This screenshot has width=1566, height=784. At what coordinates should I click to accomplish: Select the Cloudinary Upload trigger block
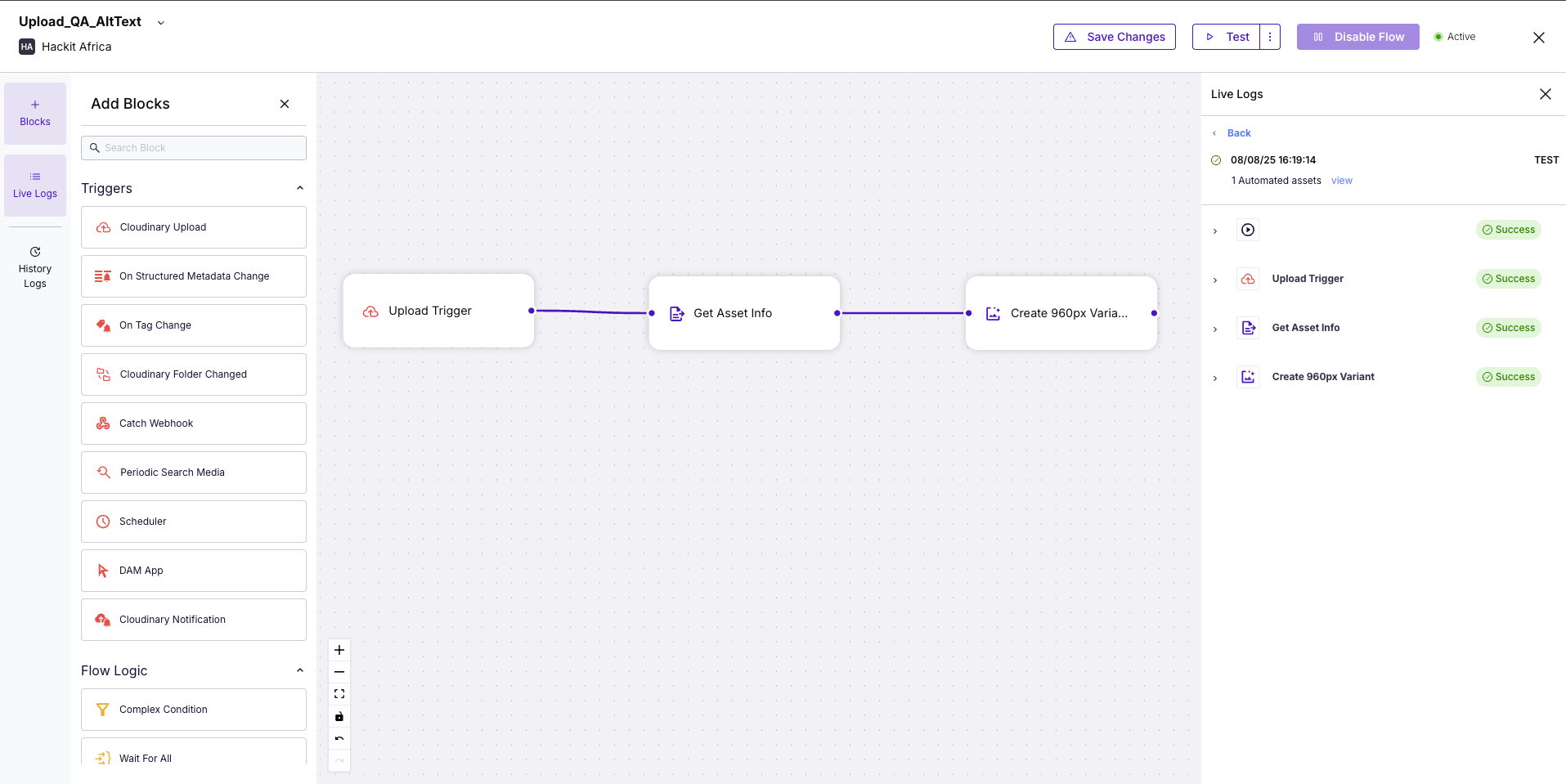pyautogui.click(x=193, y=226)
